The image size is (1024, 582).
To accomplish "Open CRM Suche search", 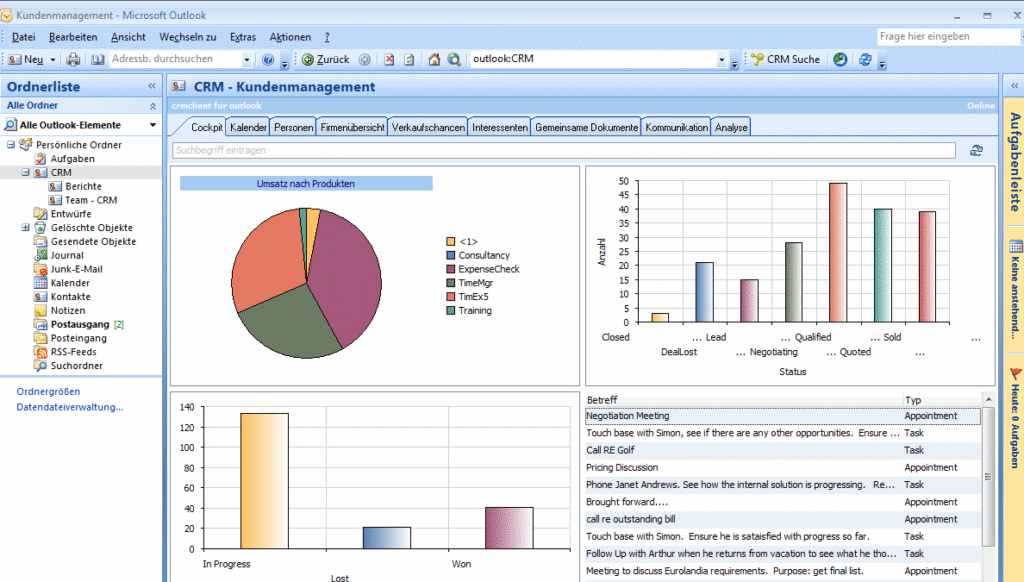I will (786, 59).
